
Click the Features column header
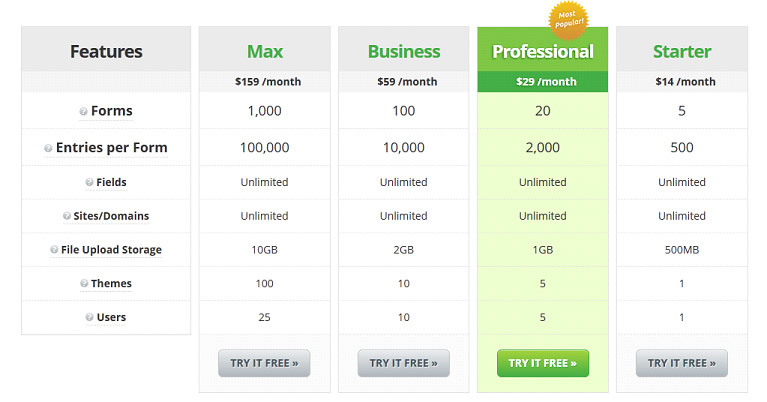(106, 51)
